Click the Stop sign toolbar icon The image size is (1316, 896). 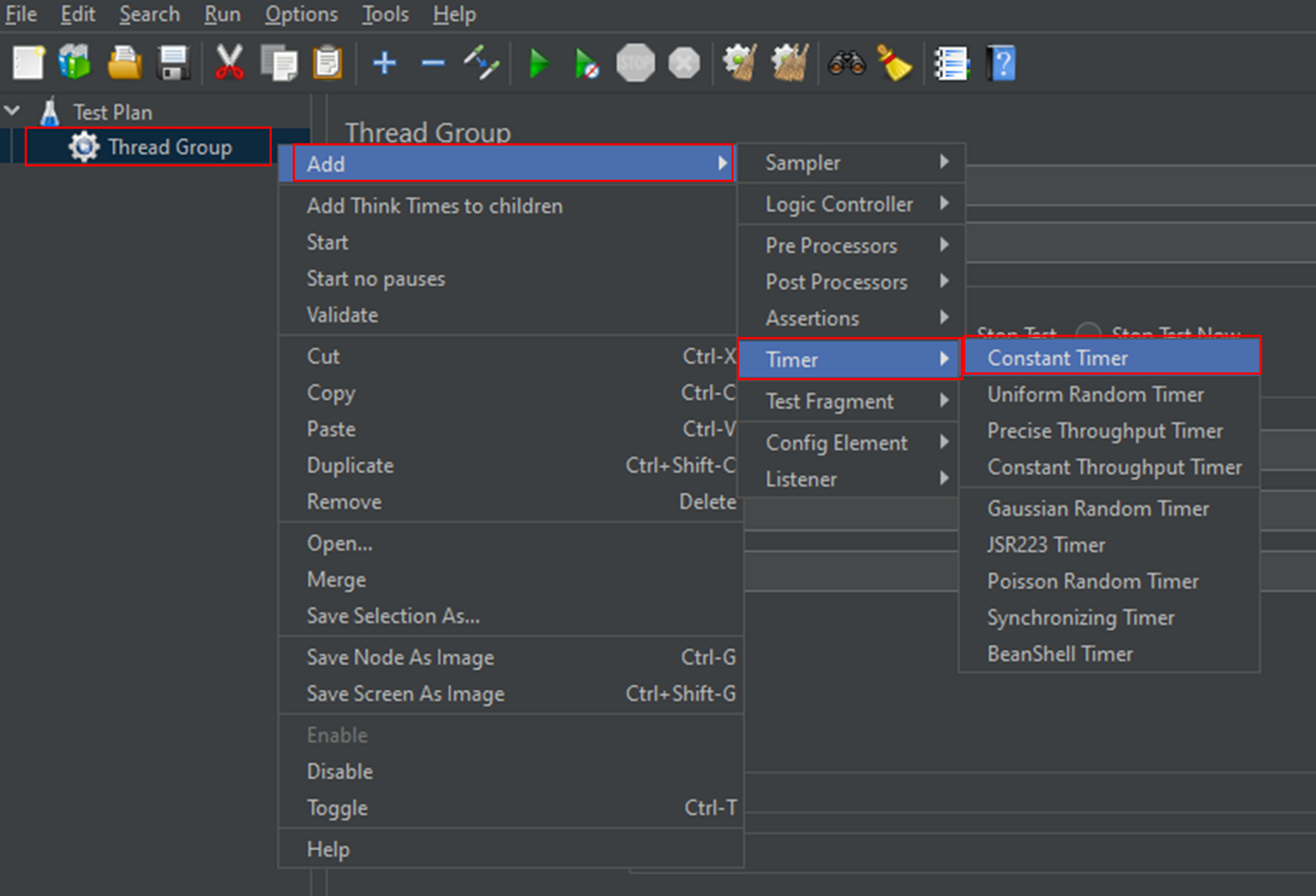635,64
